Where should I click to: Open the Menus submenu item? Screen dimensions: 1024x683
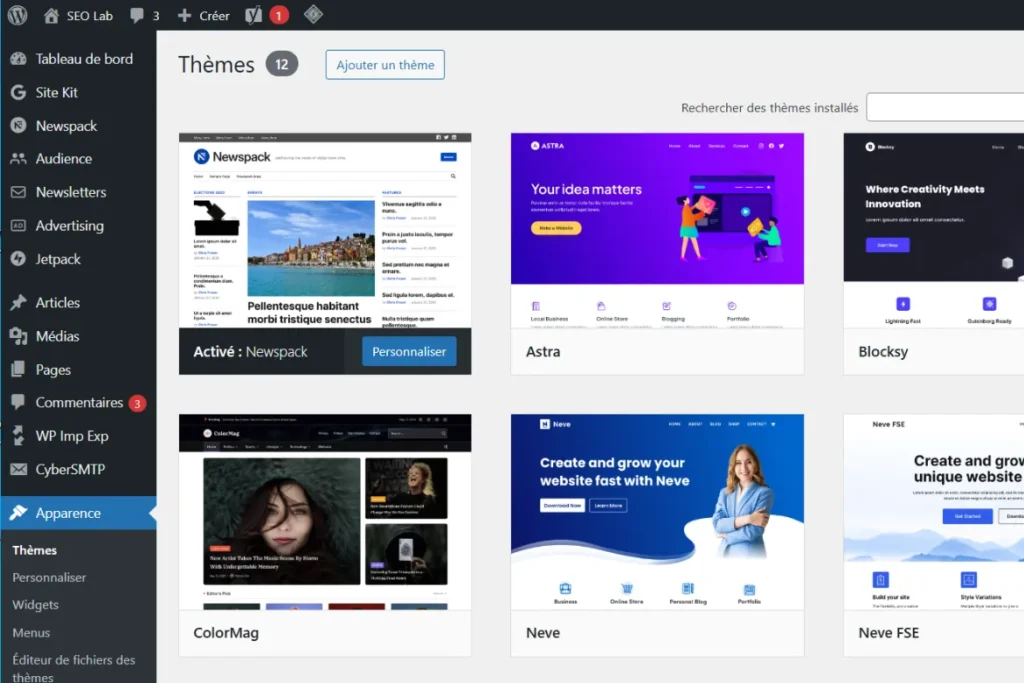pos(31,632)
